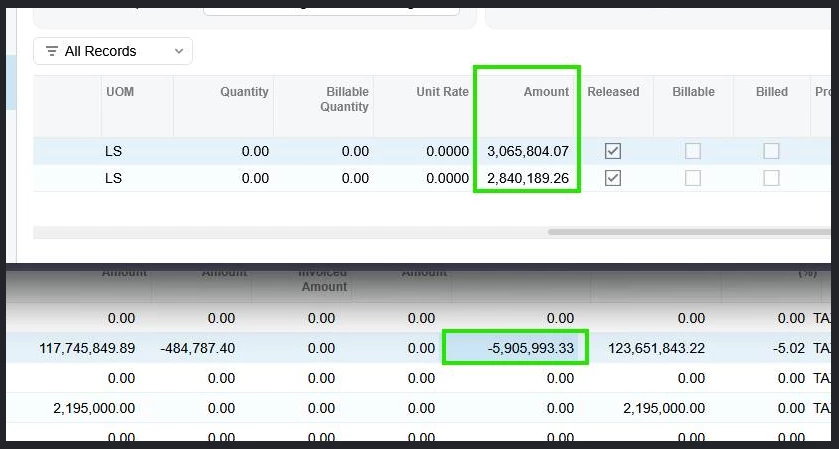Screen dimensions: 839x449
Task: Click the Billable column header
Action: pos(693,92)
